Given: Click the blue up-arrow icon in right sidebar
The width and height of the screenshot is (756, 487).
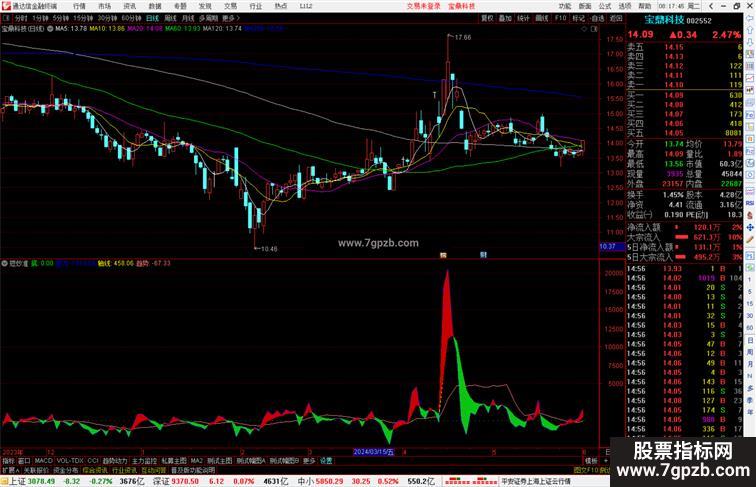Looking at the screenshot, I should coord(750,31).
